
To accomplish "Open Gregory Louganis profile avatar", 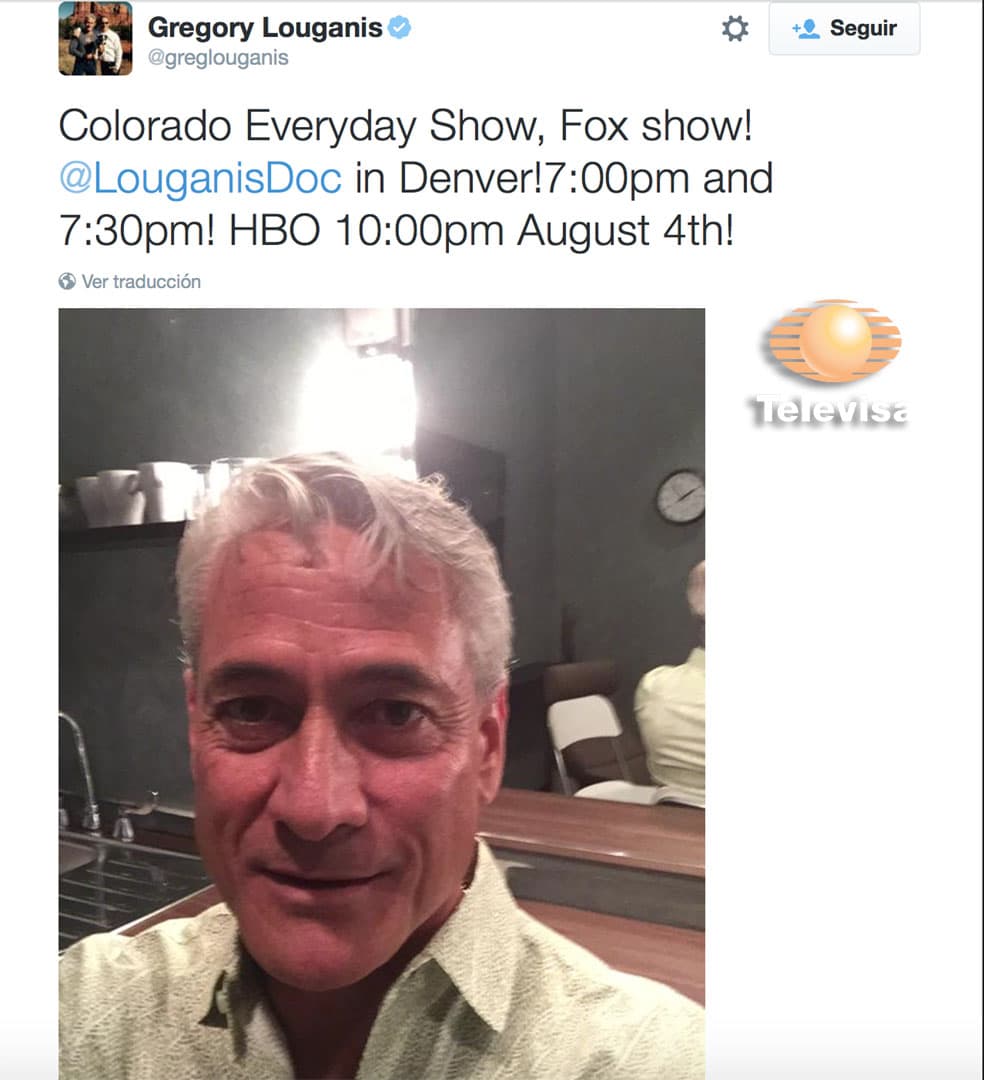I will pos(95,39).
